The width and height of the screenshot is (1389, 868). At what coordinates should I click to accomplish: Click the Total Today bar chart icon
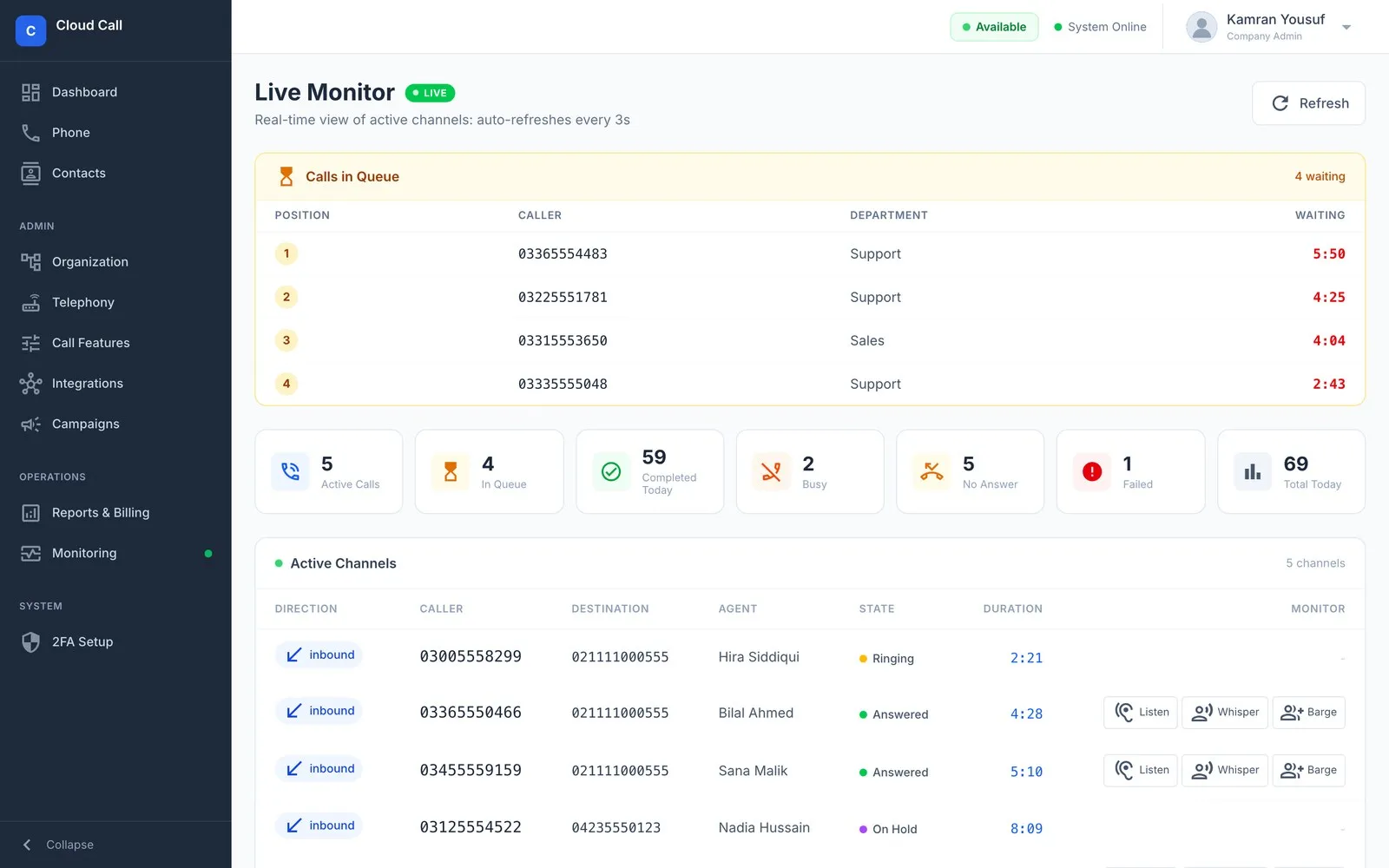click(x=1253, y=471)
